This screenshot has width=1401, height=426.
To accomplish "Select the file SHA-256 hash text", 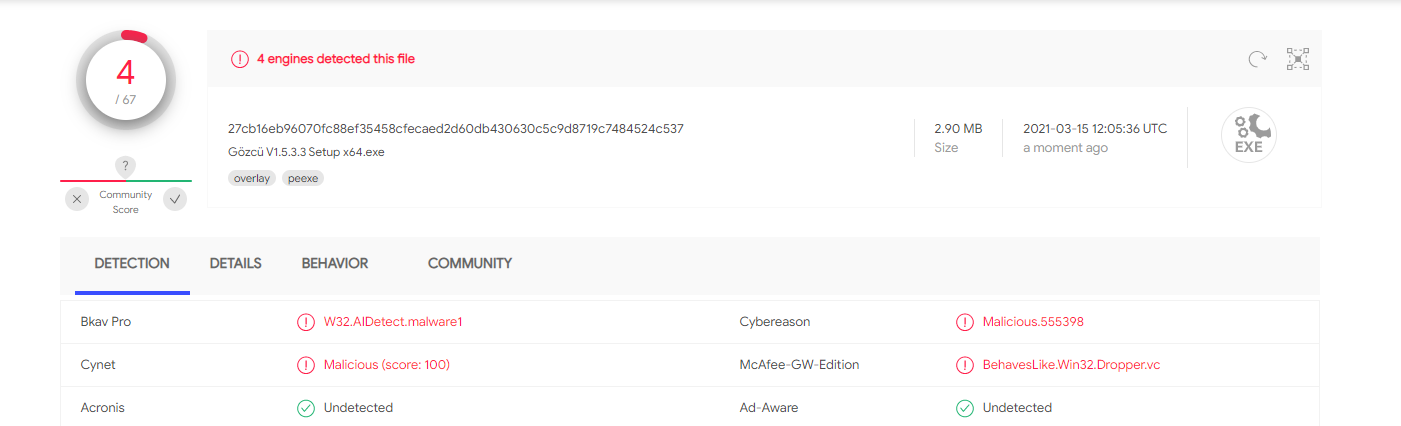I will coord(456,129).
